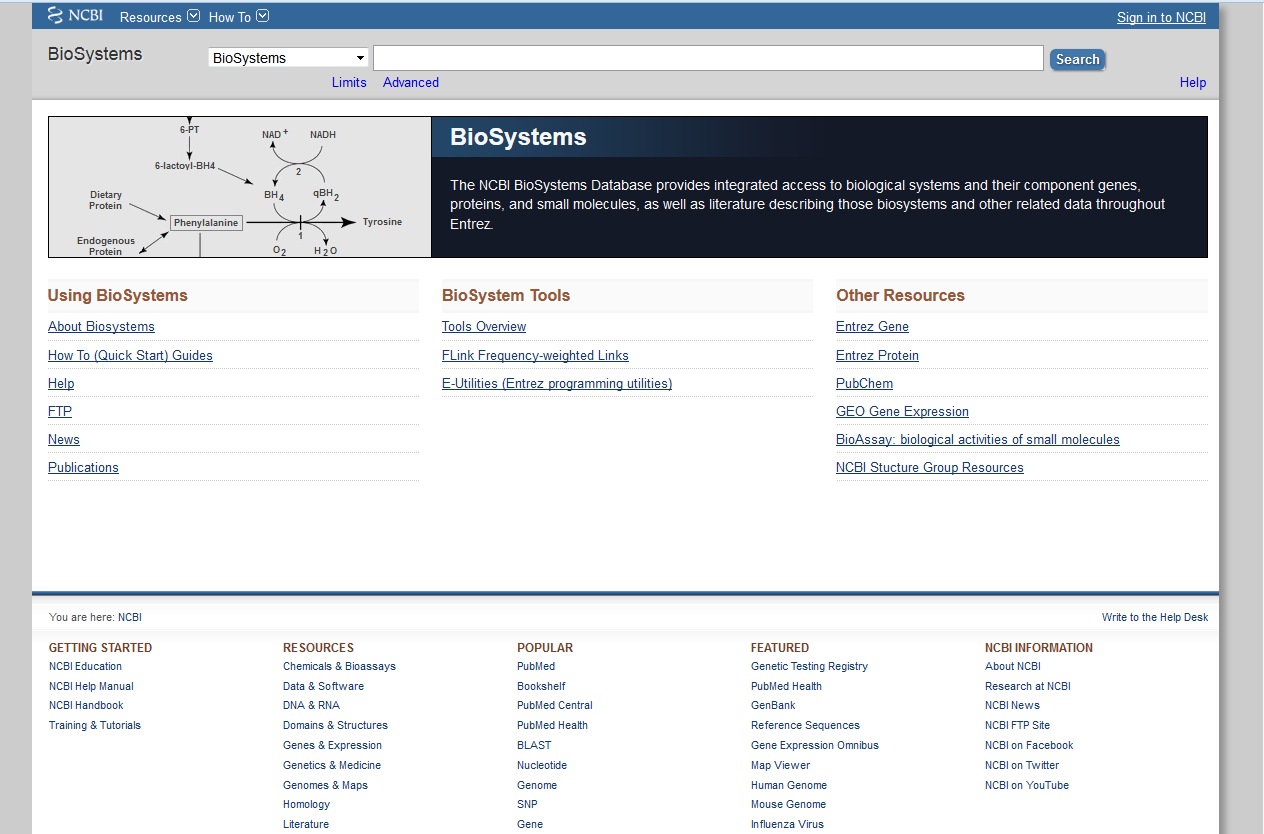The image size is (1264, 834).
Task: Open Homology footer link
Action: click(306, 804)
